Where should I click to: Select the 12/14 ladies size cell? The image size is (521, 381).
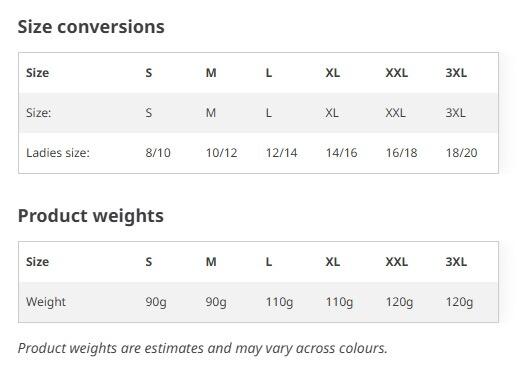click(281, 153)
